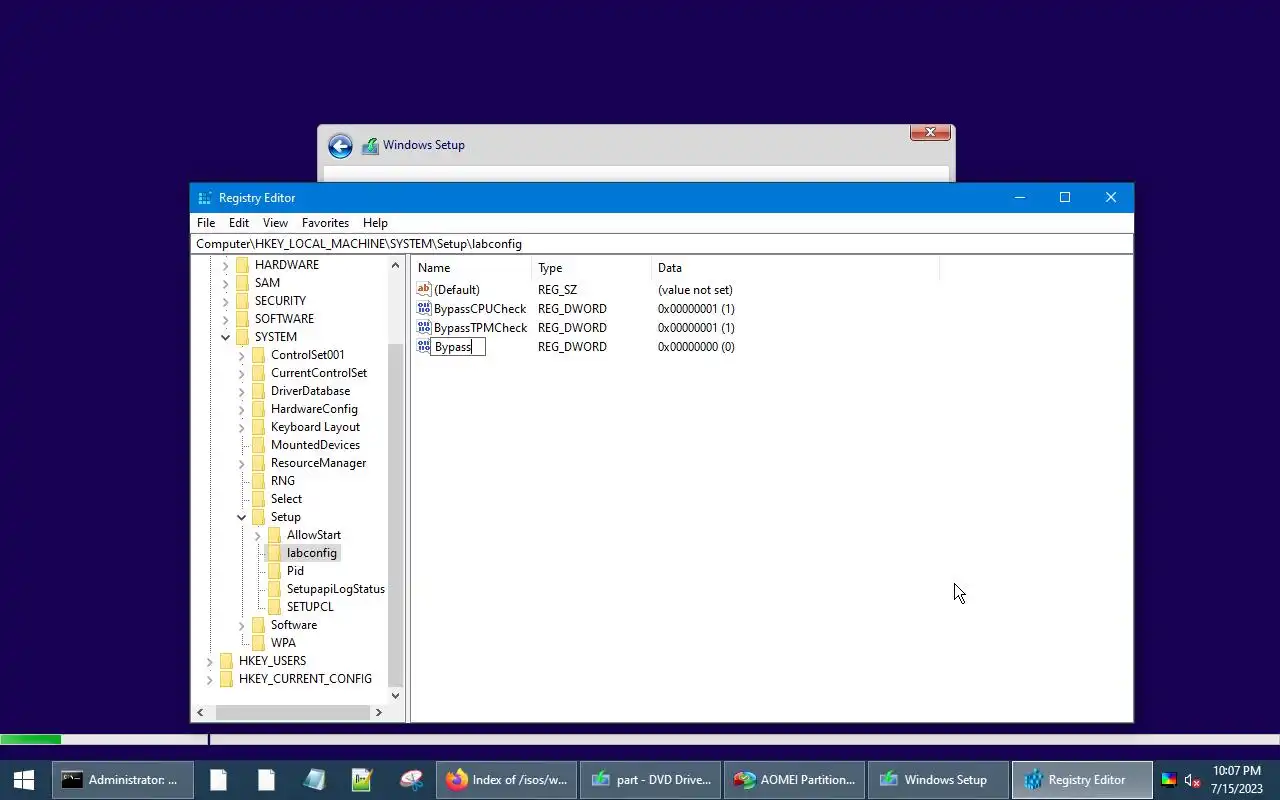This screenshot has height=800, width=1280.
Task: Click the tree pane scroll-down arrow
Action: click(x=396, y=695)
